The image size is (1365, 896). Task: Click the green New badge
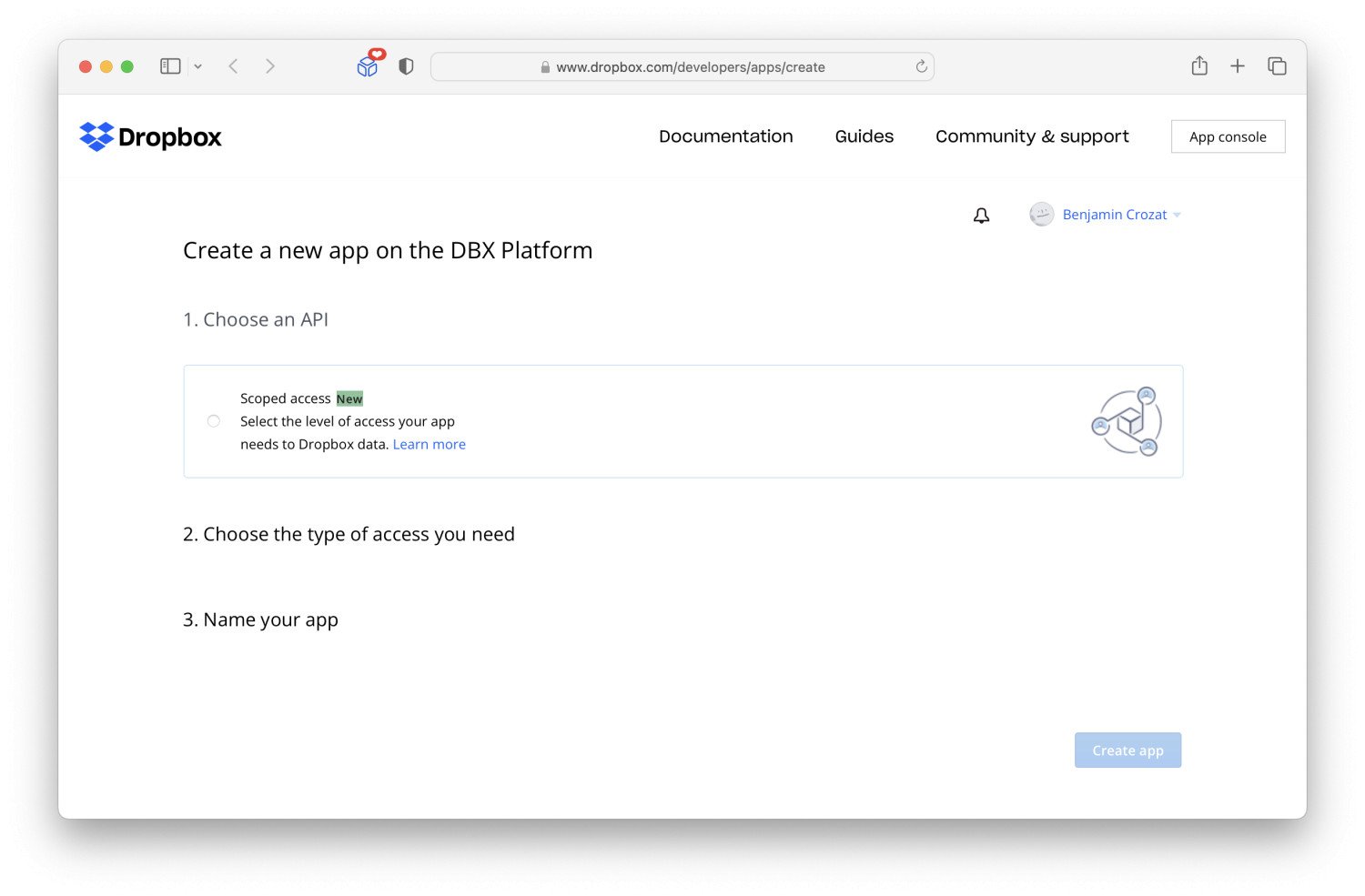[x=349, y=398]
